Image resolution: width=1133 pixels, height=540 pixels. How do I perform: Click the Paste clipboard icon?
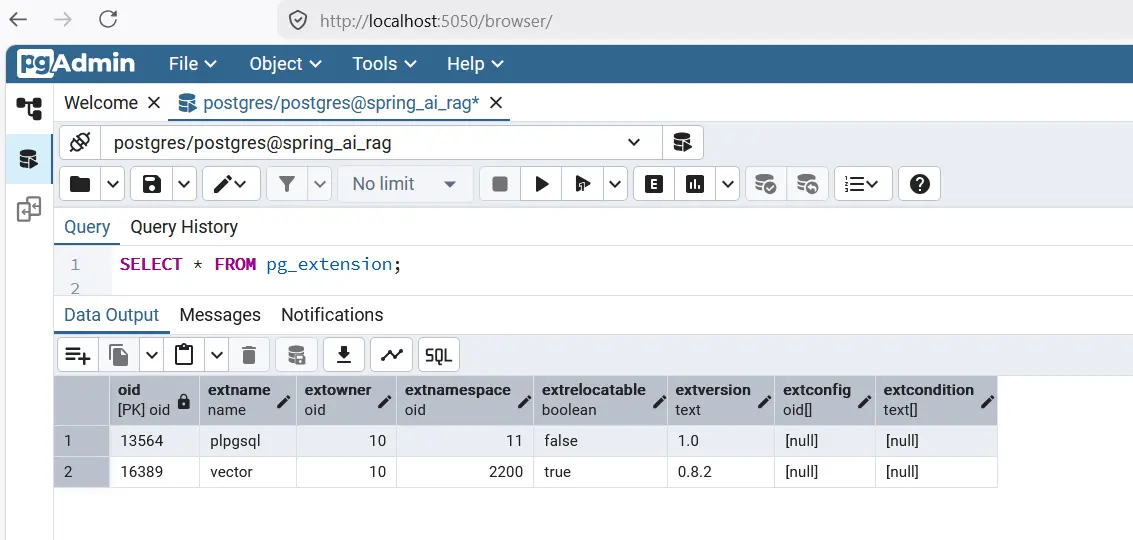pyautogui.click(x=184, y=355)
